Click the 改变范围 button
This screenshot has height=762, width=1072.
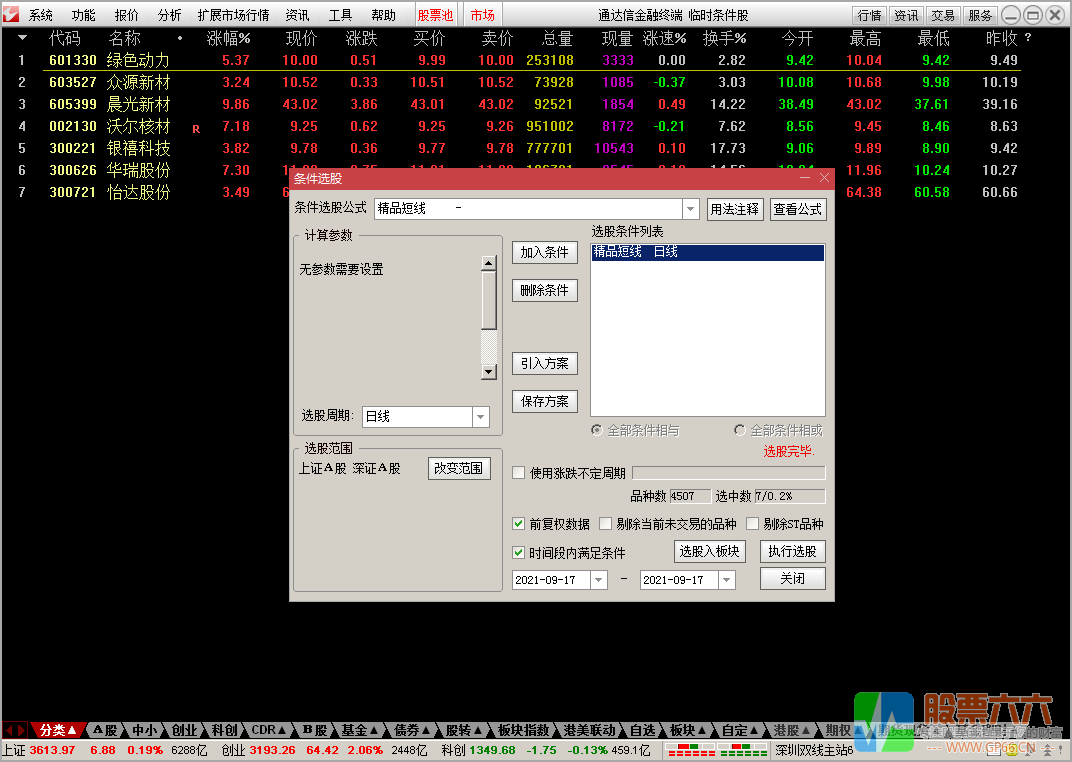click(459, 468)
